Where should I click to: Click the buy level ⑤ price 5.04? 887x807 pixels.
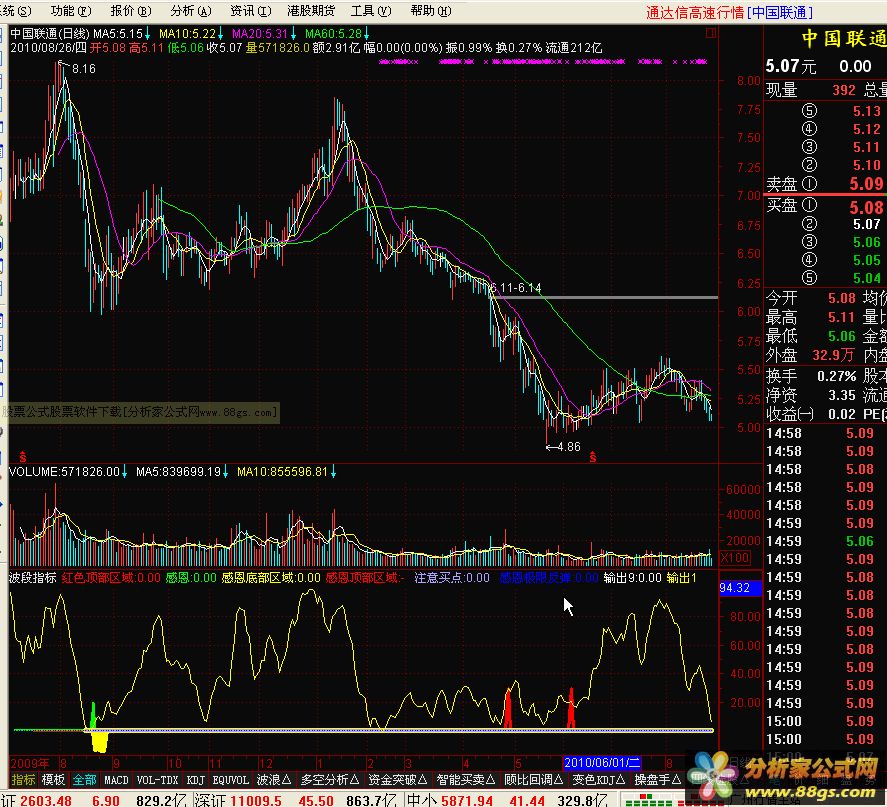[867, 278]
